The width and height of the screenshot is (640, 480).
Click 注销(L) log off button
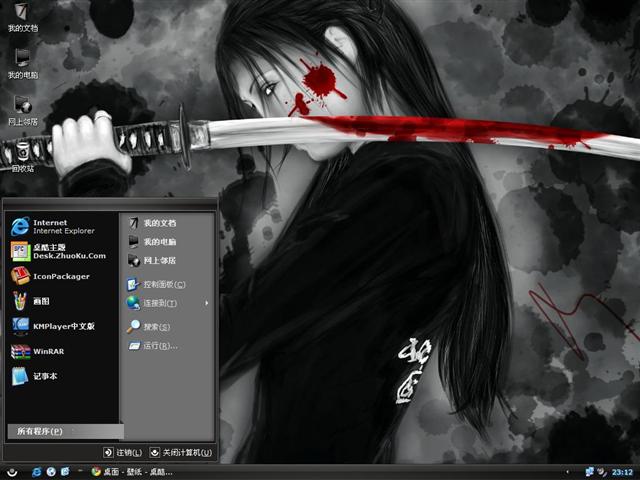click(122, 452)
